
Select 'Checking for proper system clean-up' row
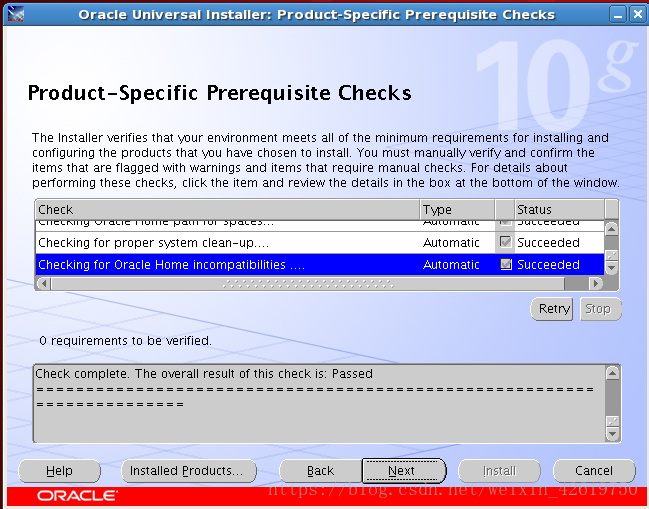coord(320,242)
